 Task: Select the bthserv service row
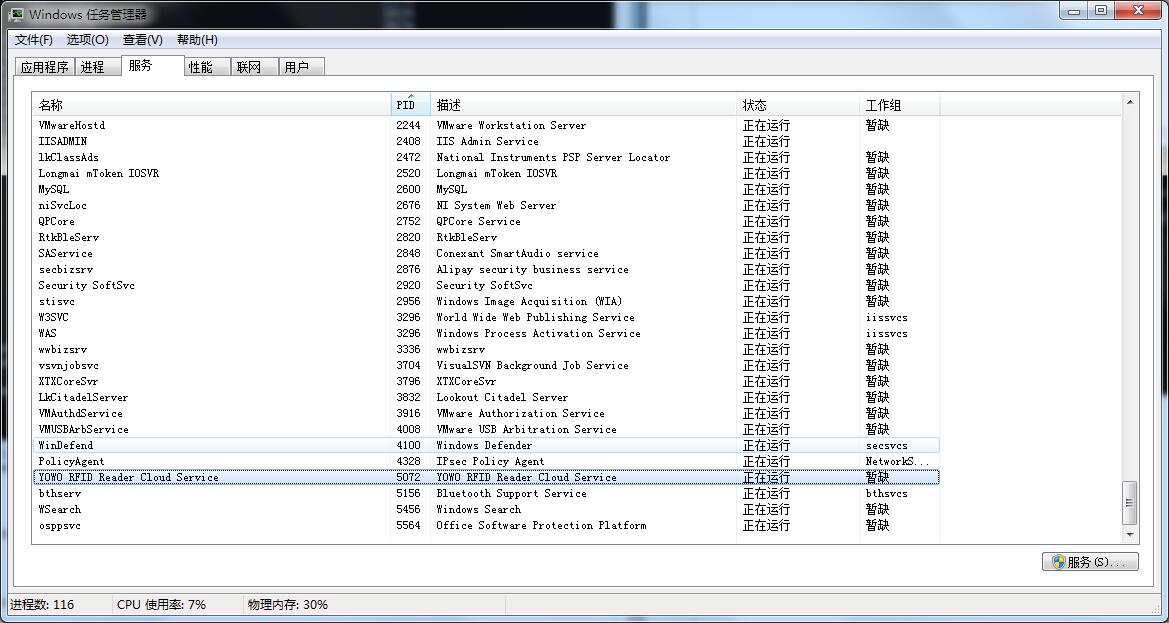486,493
